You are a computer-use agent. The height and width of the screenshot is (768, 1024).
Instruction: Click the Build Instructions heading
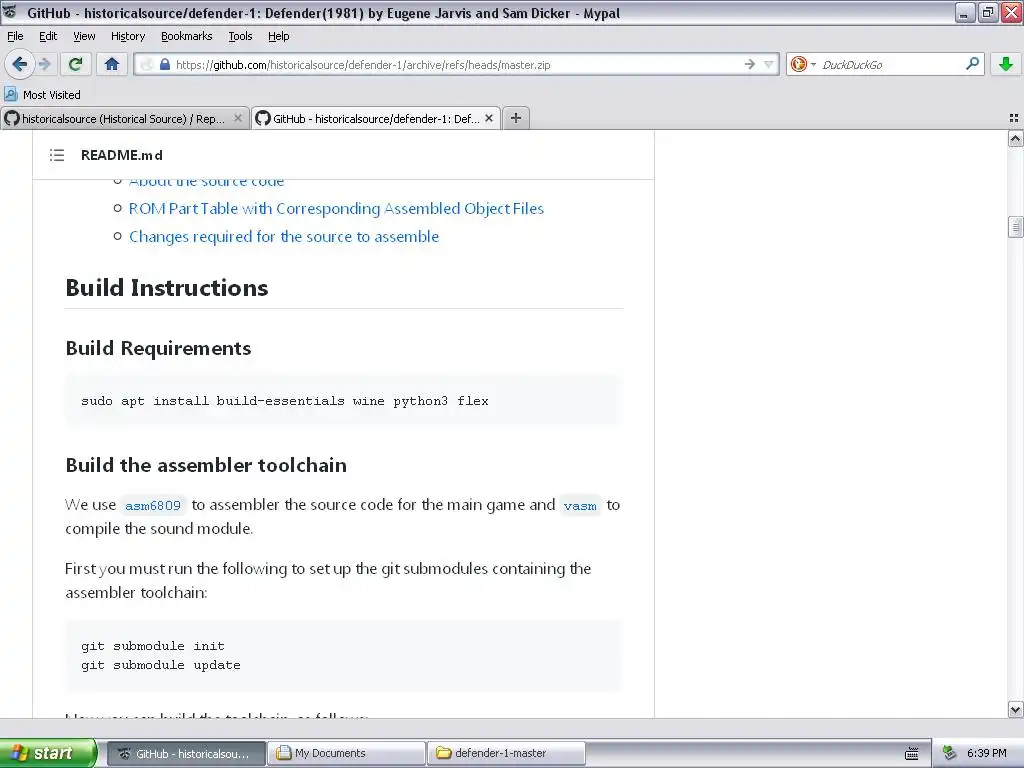click(x=167, y=288)
